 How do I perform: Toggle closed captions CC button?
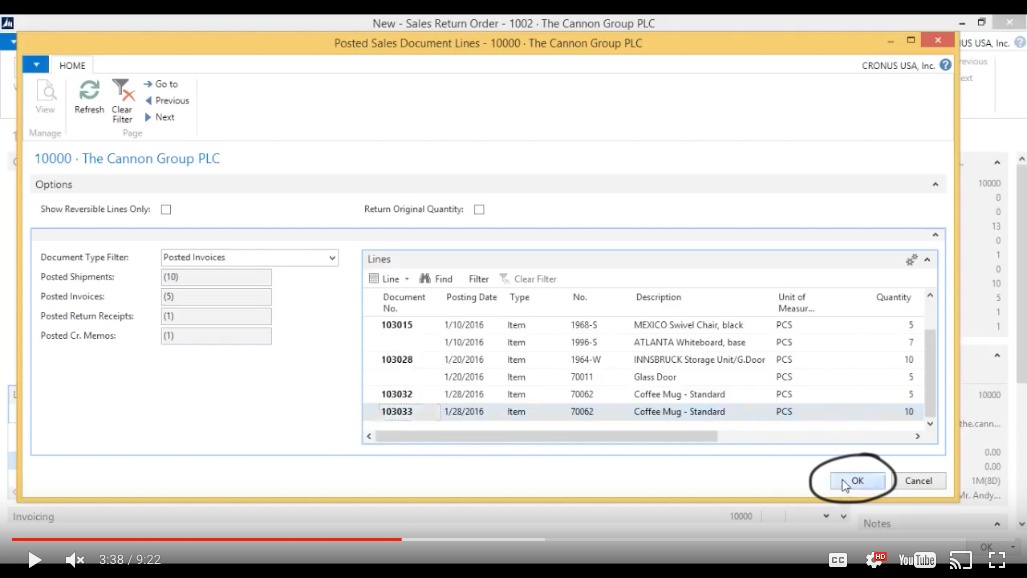pyautogui.click(x=838, y=560)
